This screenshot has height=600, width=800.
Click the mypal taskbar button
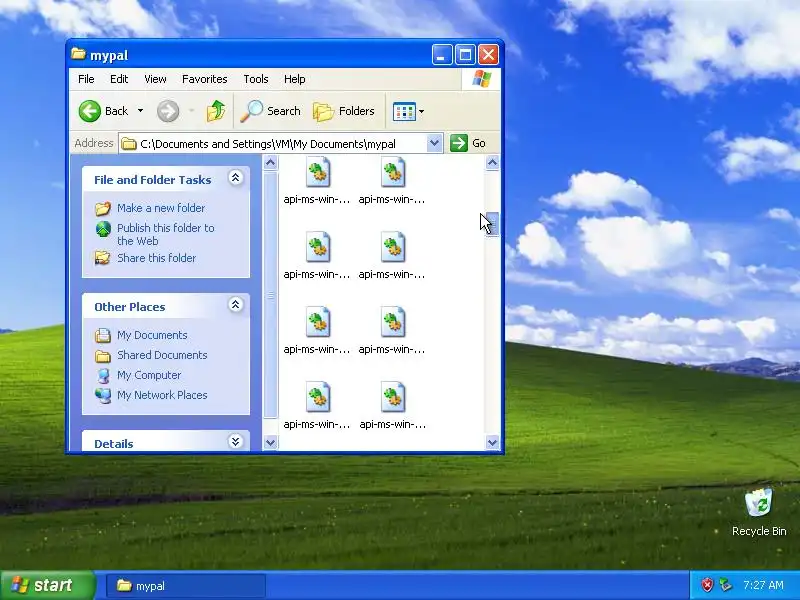[186, 586]
